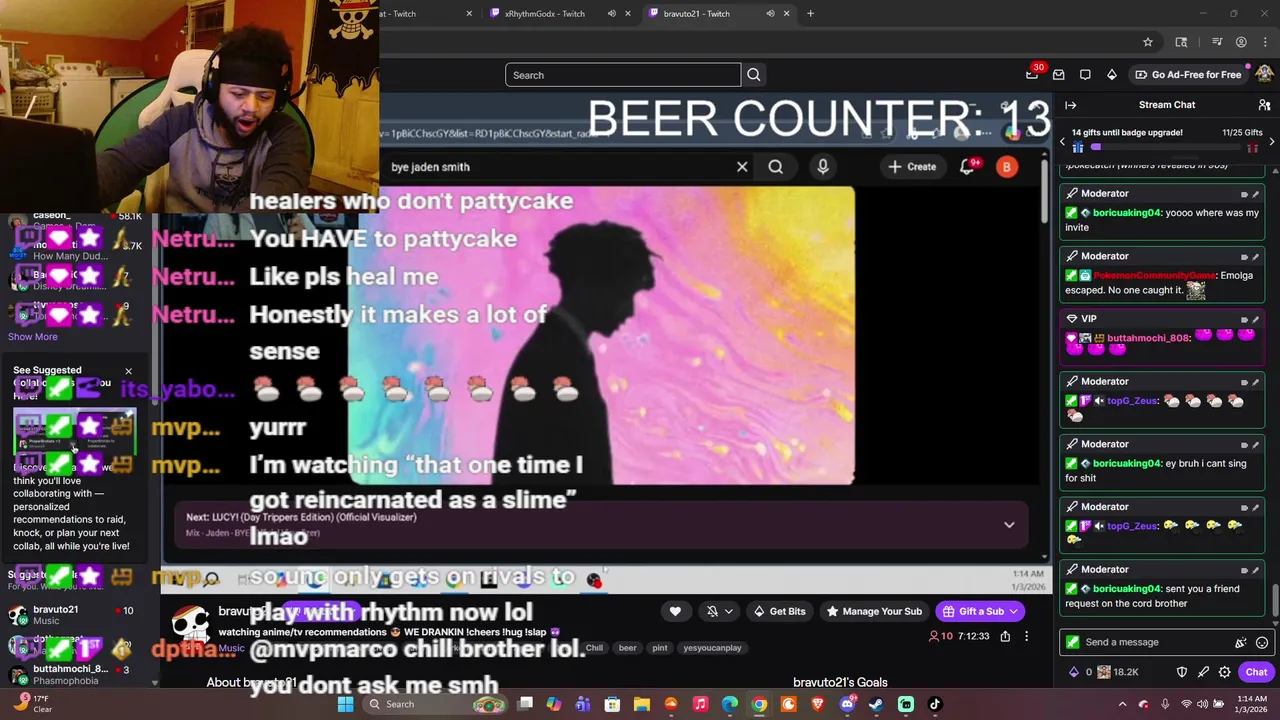Open the taskbar volume speaker icon
The image size is (1280, 720).
point(1205,704)
